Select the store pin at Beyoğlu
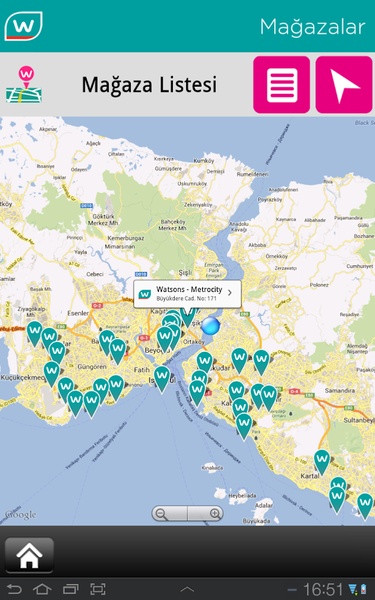This screenshot has height=600, width=375. 165,339
